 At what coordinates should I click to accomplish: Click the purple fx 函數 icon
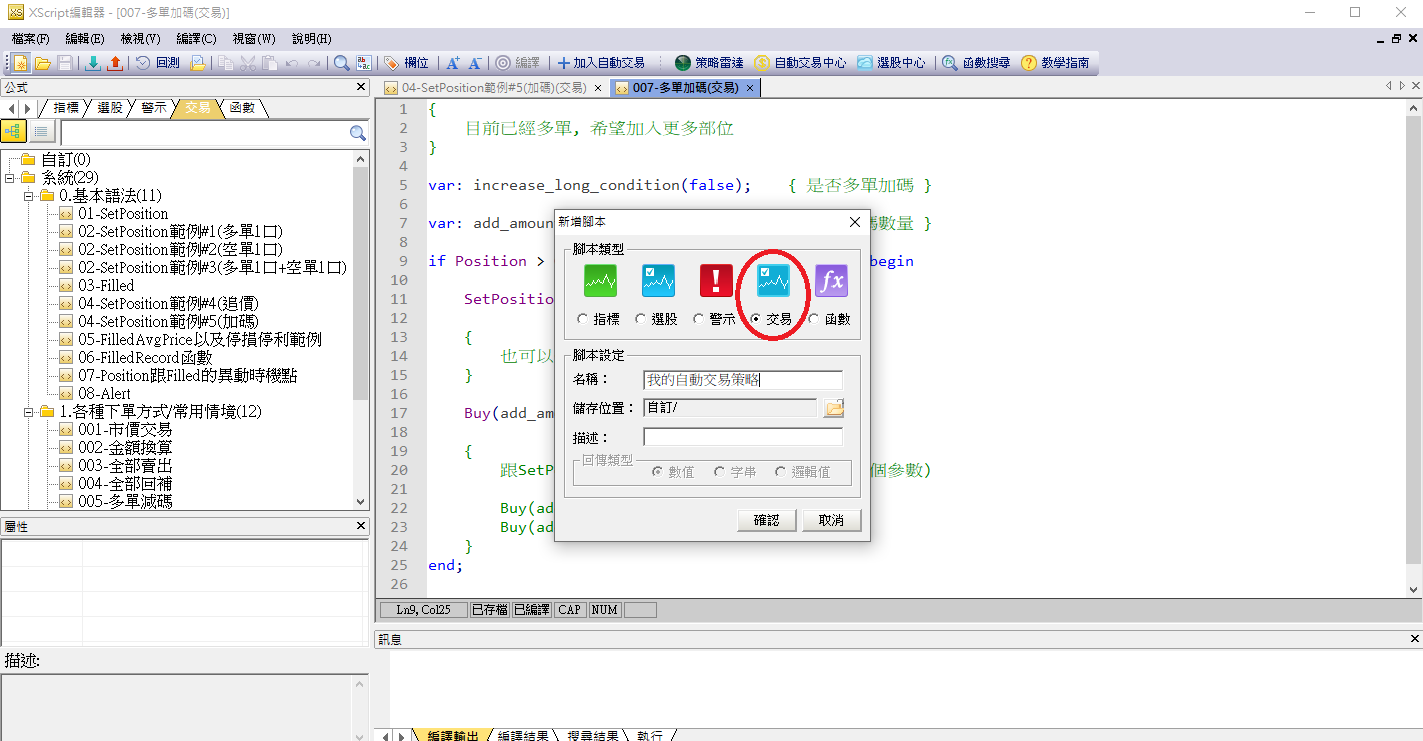831,281
